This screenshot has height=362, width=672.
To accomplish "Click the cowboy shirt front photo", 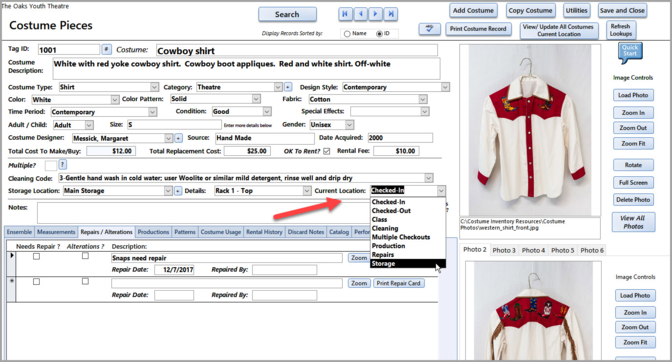I will click(x=530, y=130).
